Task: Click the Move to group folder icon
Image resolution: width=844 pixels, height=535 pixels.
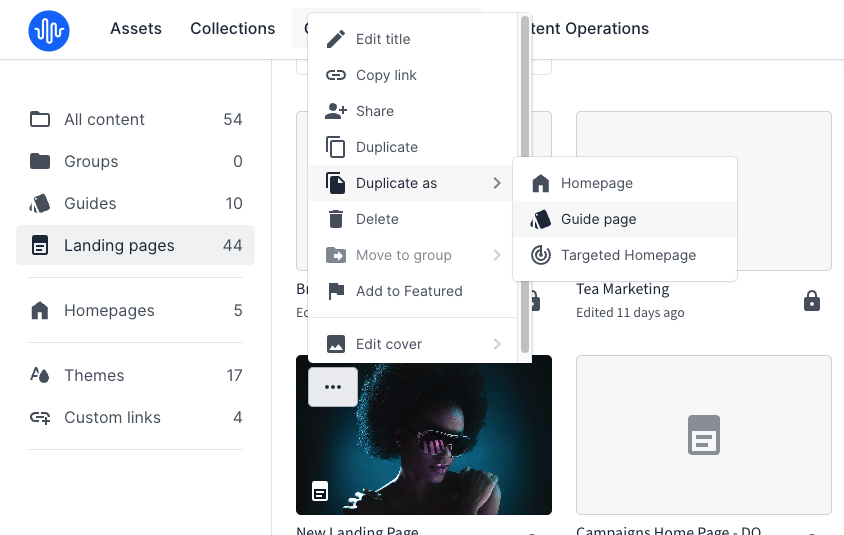Action: coord(336,255)
